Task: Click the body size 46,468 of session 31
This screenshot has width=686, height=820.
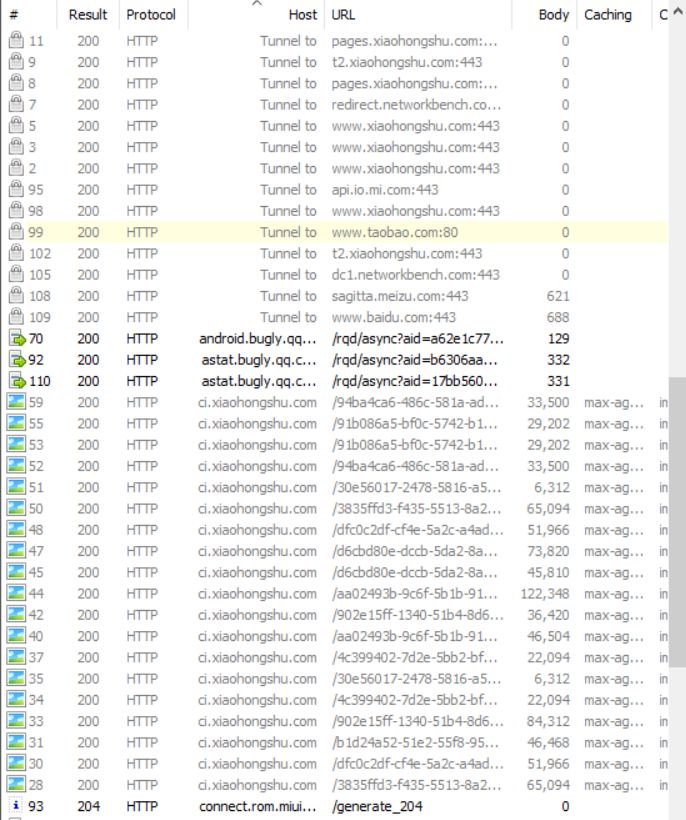Action: click(548, 743)
